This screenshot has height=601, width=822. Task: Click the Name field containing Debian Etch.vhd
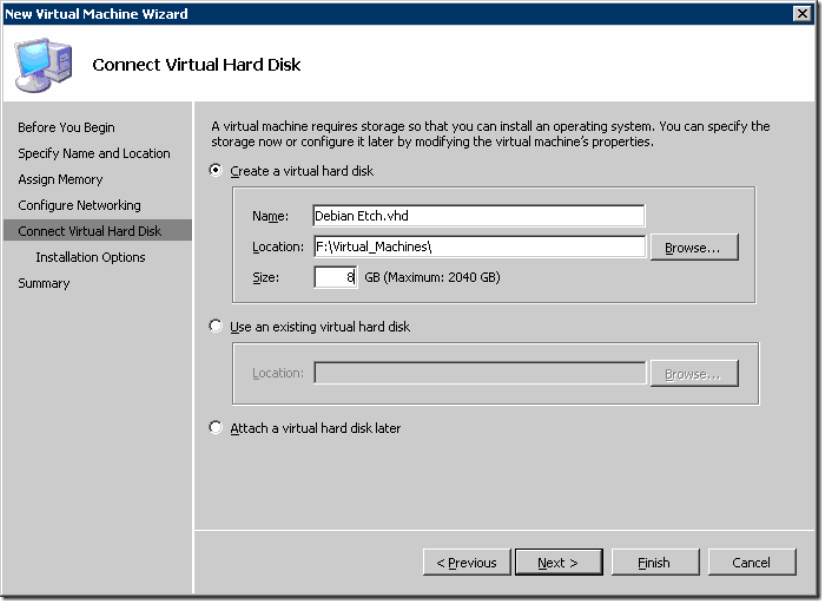pos(479,216)
